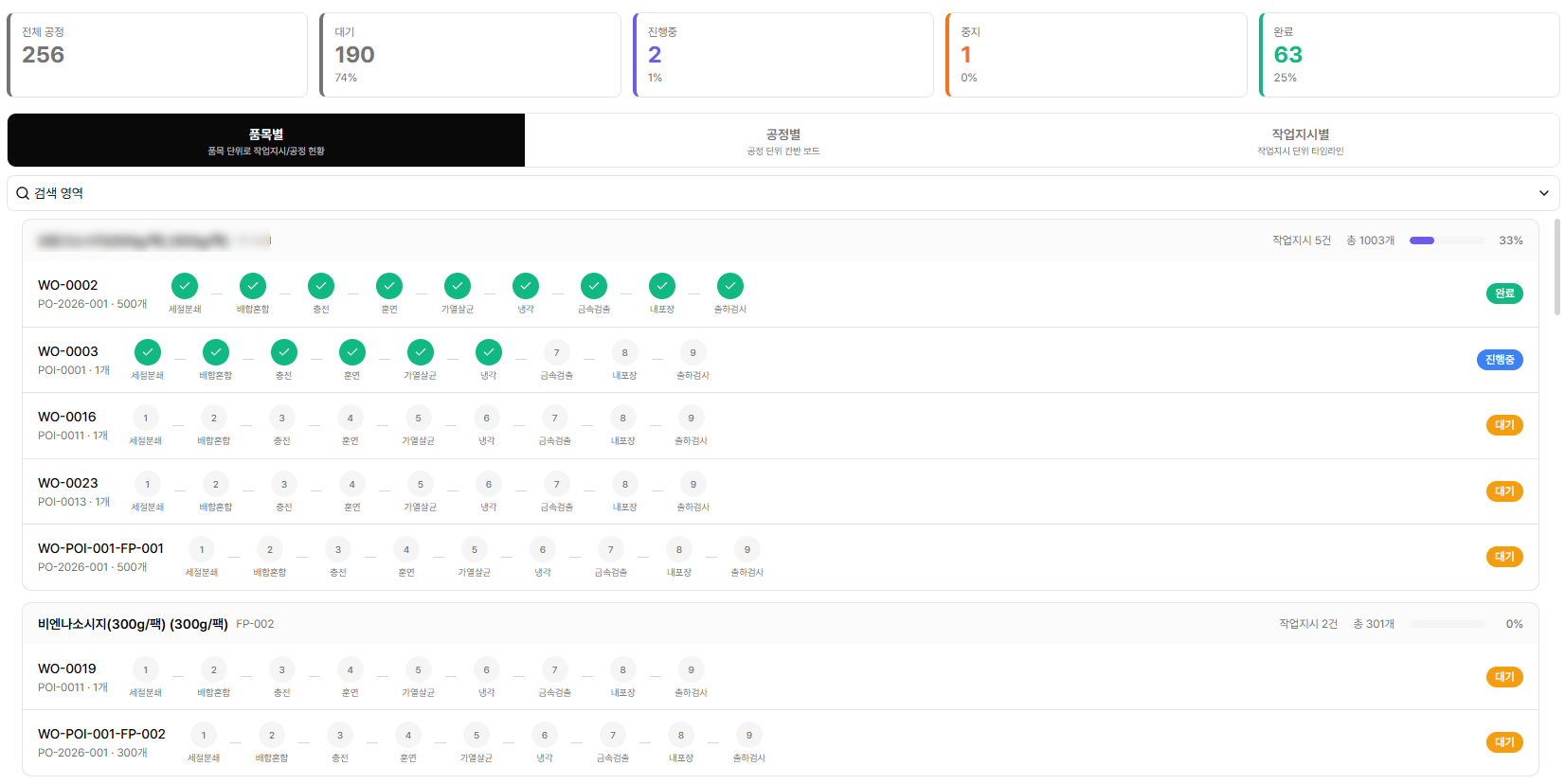The image size is (1565, 784).
Task: Open work order WO-0016
Action: (66, 417)
